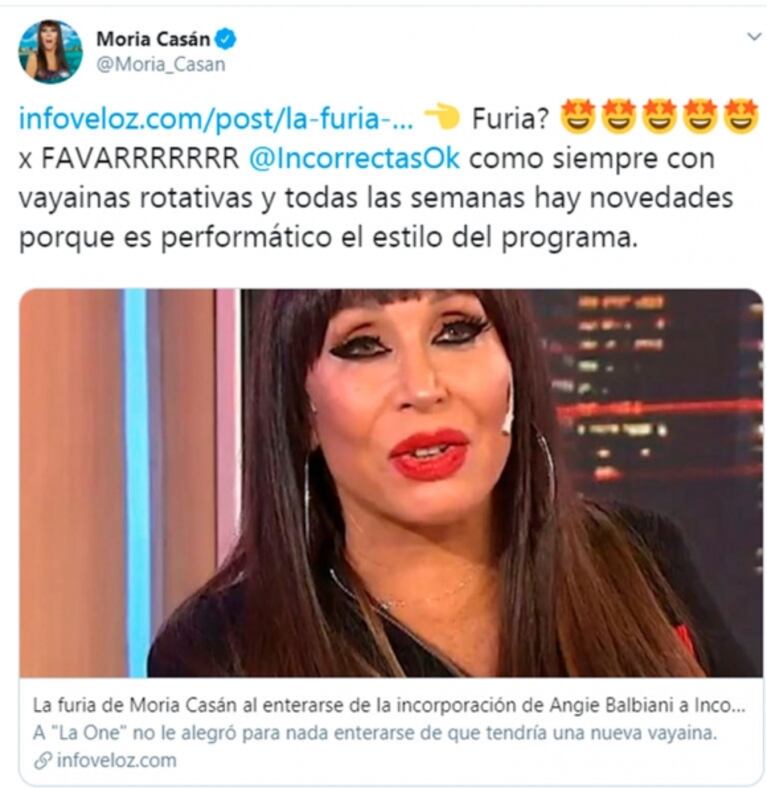Open Moria Casán's profile avatar

[x=50, y=52]
